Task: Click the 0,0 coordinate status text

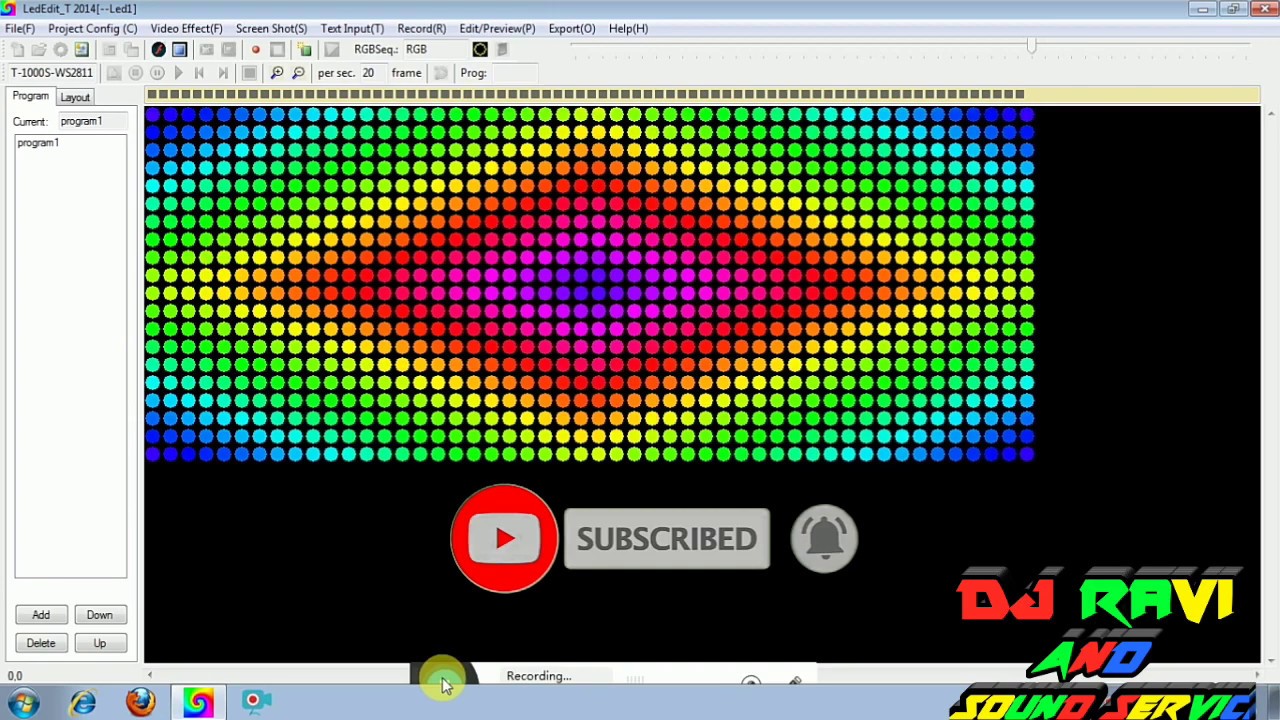Action: [x=15, y=676]
